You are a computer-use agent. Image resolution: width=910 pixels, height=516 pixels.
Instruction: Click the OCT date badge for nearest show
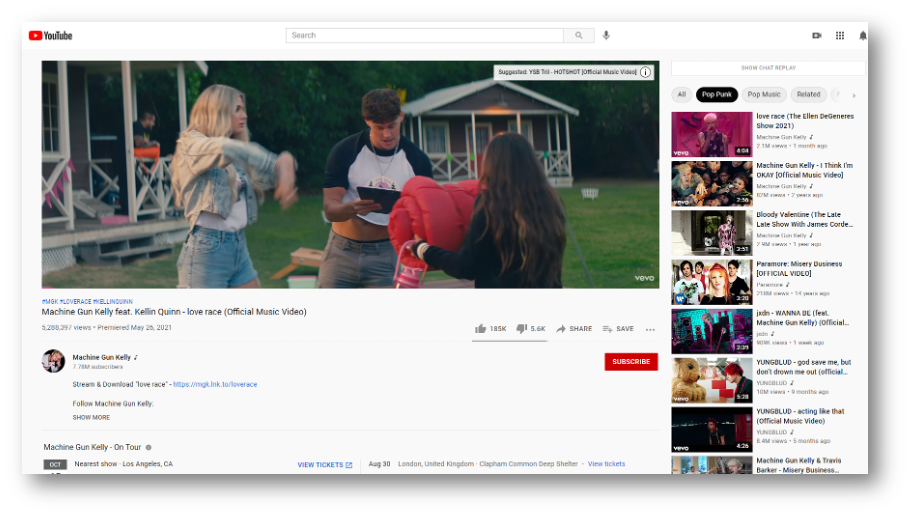click(x=55, y=464)
